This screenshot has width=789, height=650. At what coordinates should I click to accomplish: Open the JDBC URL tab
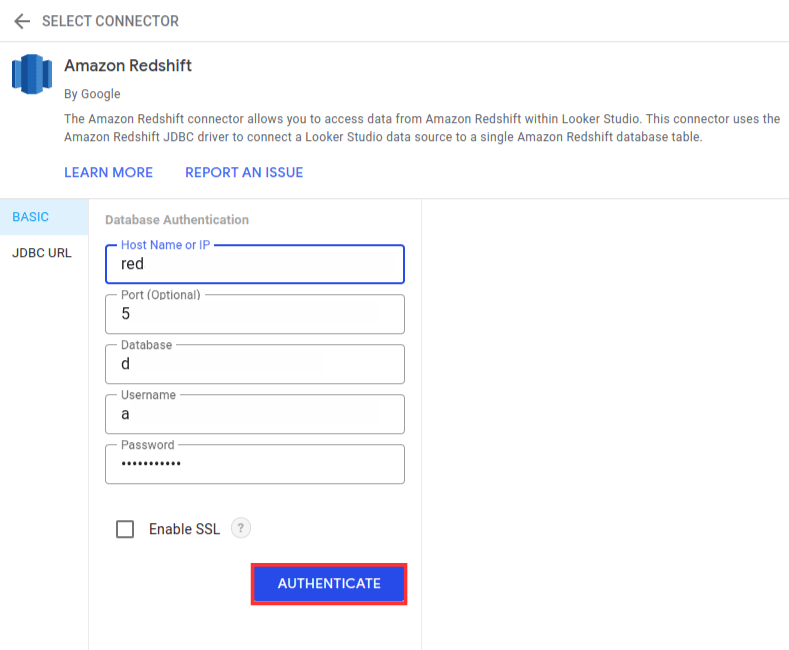42,253
